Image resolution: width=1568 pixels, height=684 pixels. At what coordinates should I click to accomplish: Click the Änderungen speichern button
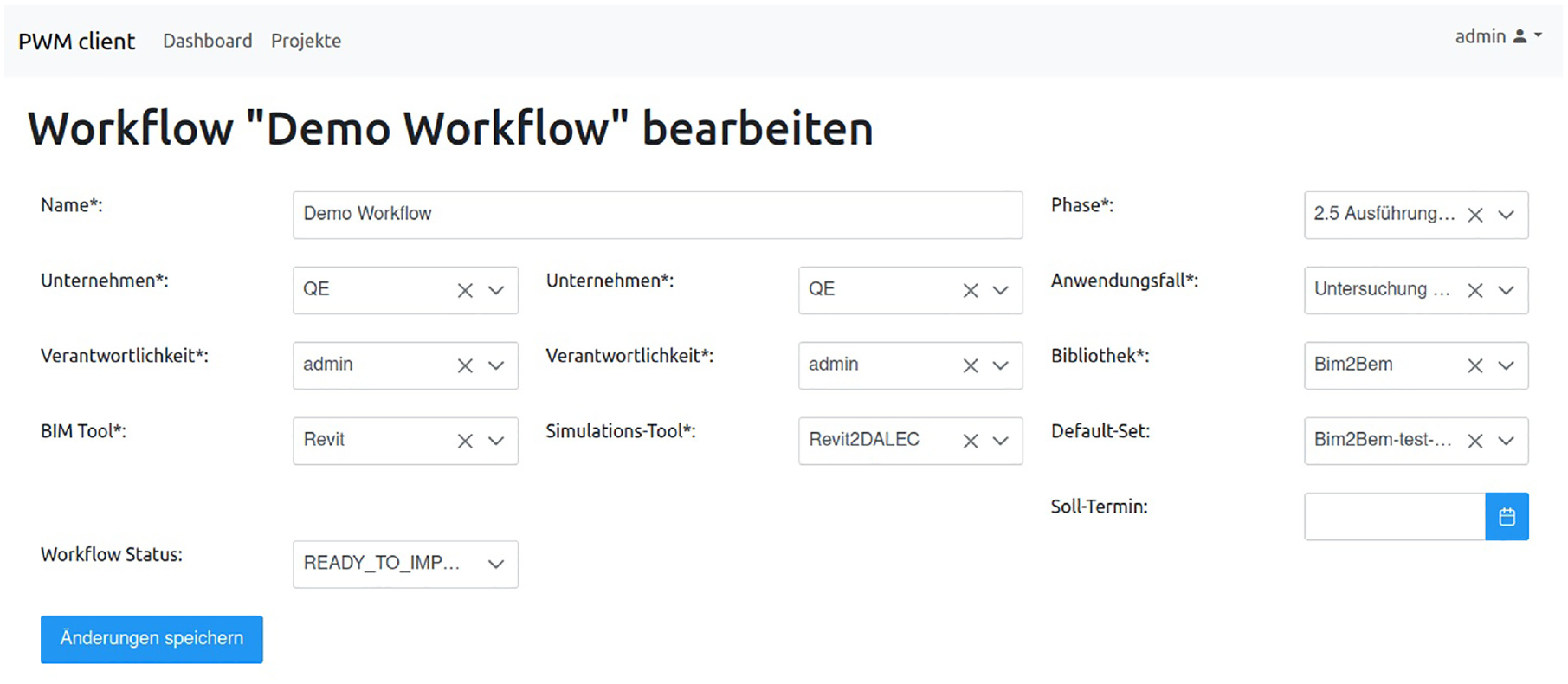click(152, 640)
